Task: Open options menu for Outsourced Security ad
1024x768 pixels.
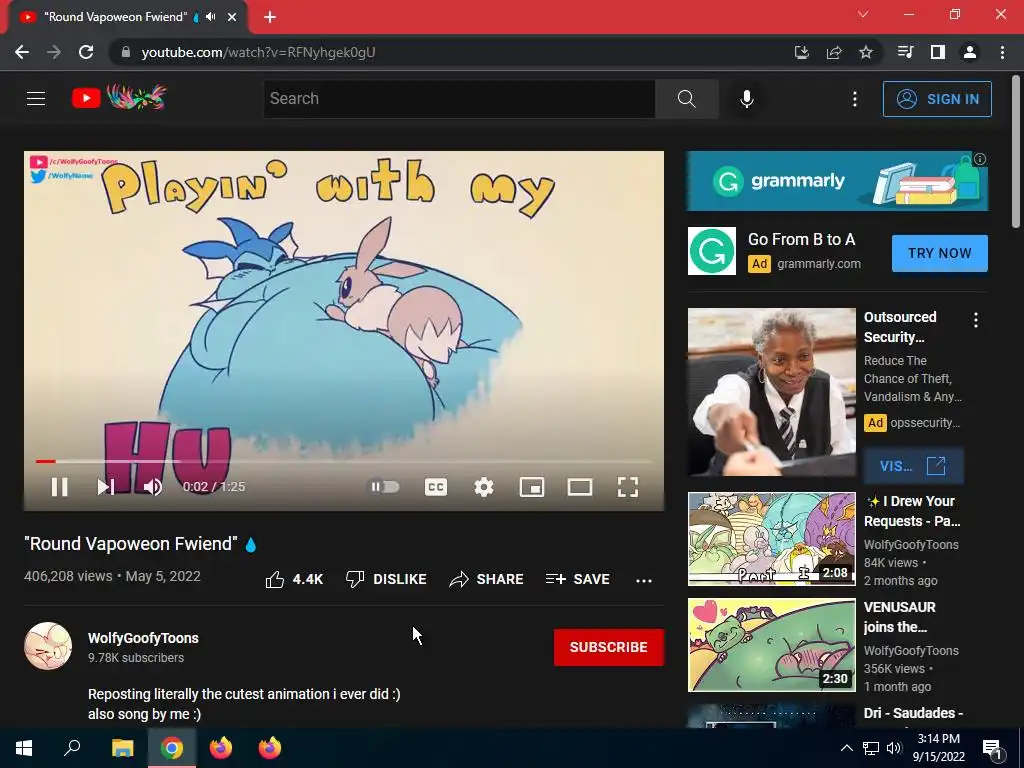Action: tap(976, 319)
